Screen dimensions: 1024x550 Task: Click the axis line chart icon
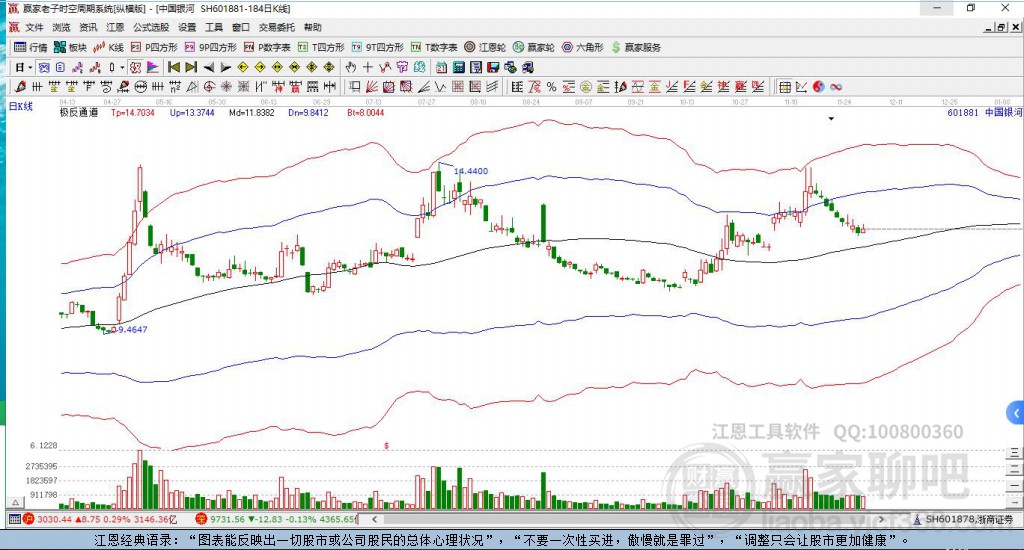pyautogui.click(x=802, y=86)
